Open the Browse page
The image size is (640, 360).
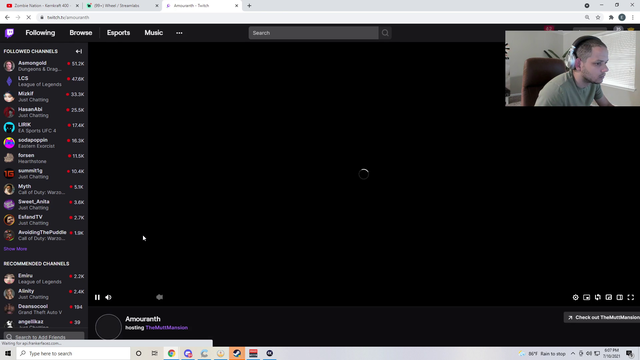pos(81,33)
